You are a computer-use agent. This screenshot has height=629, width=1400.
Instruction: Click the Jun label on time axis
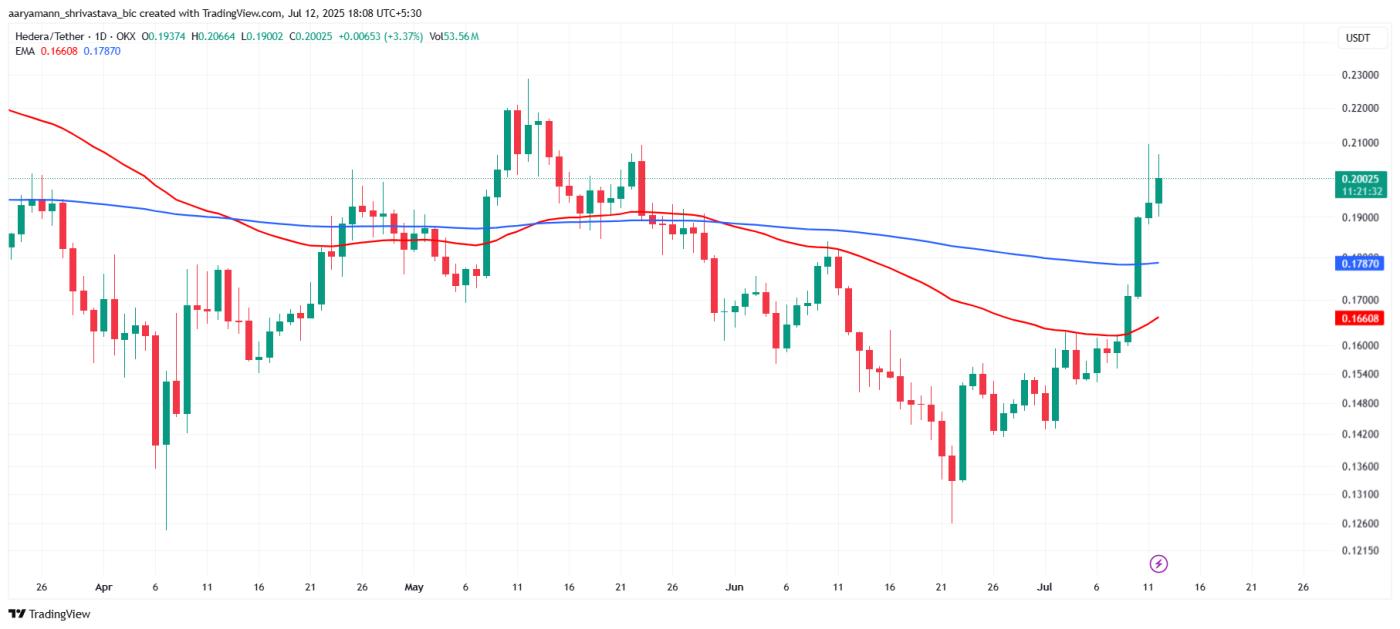tap(734, 587)
